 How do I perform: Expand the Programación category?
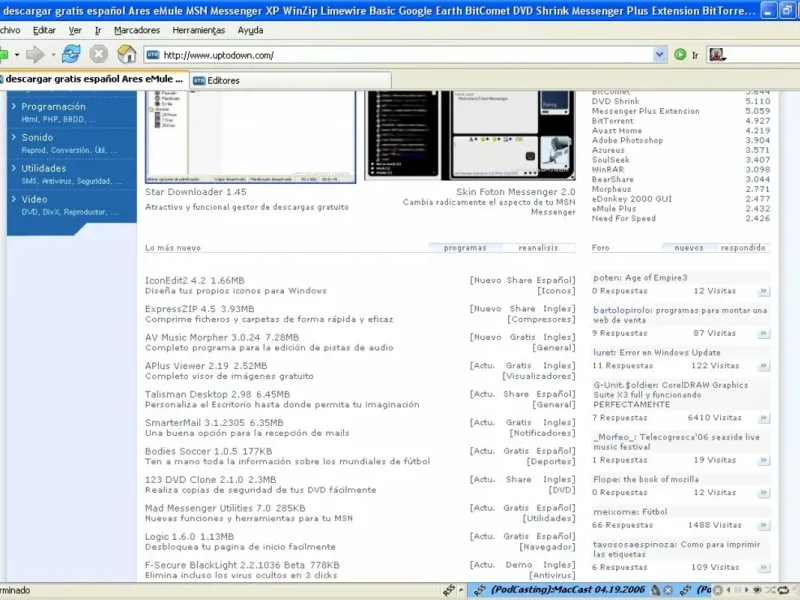[x=53, y=107]
